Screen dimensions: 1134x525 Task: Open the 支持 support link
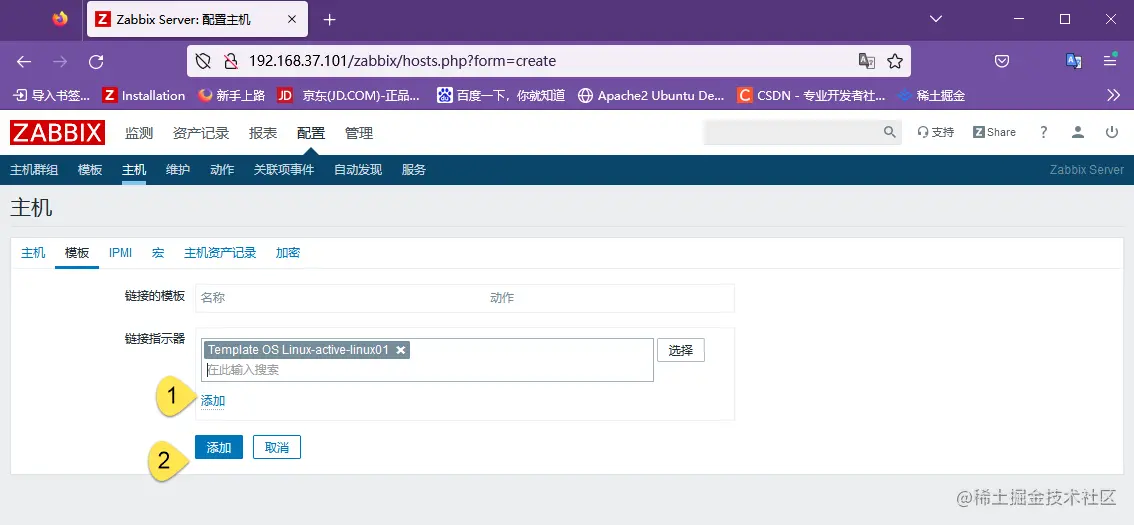[936, 132]
